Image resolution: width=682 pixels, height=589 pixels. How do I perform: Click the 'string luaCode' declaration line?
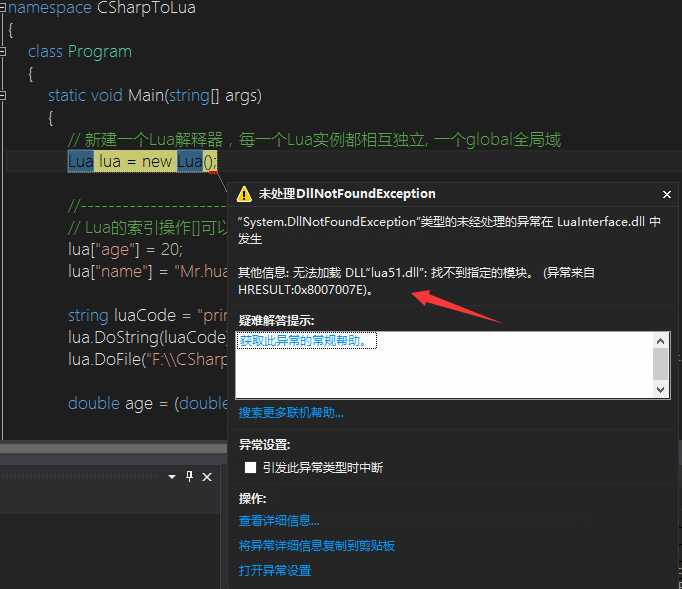148,315
